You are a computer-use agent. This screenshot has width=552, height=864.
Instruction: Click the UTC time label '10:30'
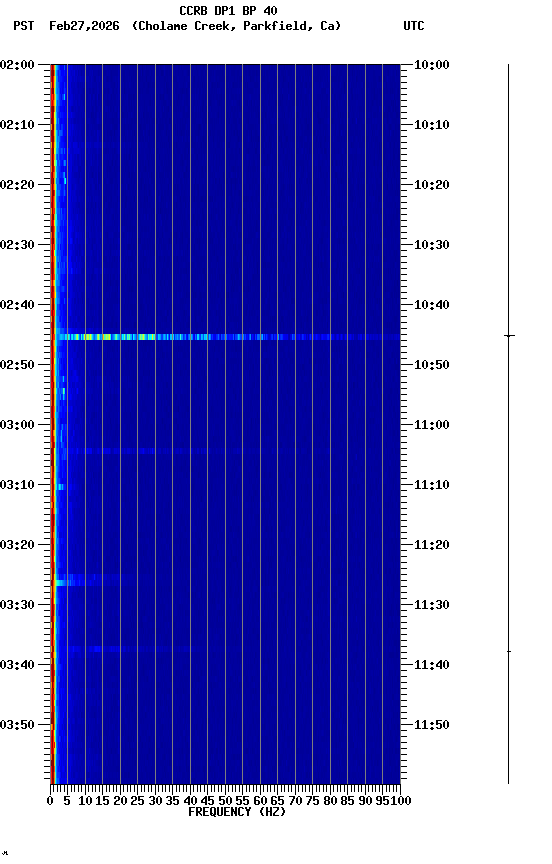432,245
